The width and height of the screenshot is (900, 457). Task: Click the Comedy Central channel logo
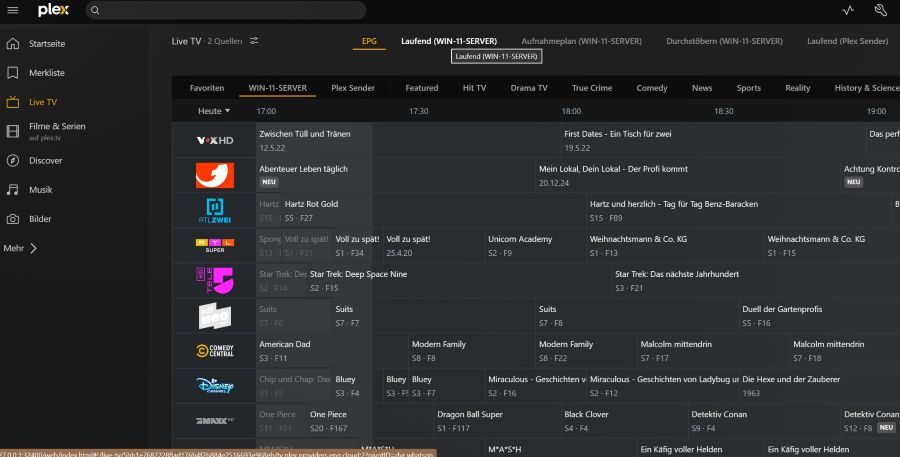(x=215, y=351)
